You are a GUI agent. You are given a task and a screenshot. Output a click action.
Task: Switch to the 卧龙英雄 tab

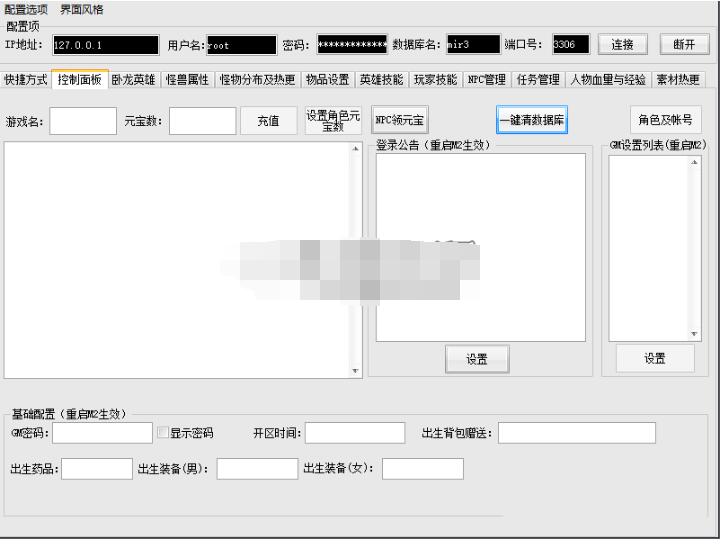point(133,80)
